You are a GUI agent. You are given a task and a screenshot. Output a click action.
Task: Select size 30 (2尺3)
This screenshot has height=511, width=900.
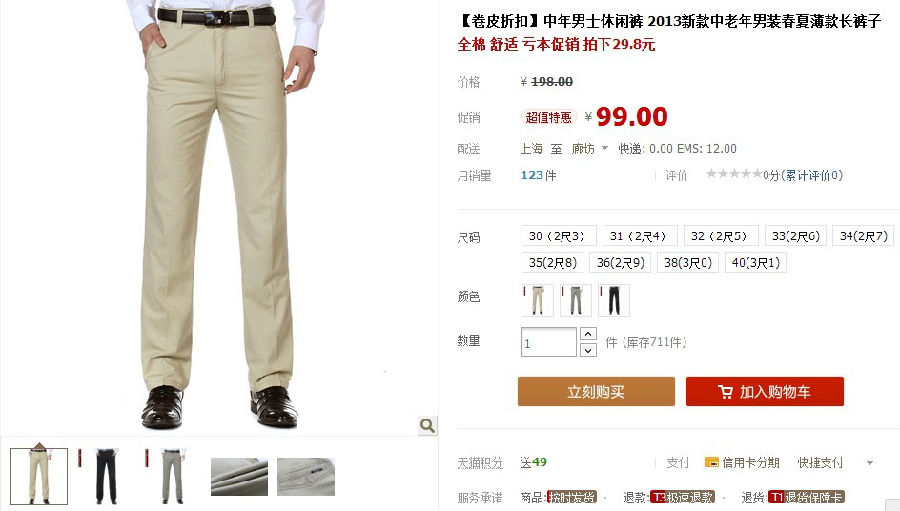[x=558, y=236]
